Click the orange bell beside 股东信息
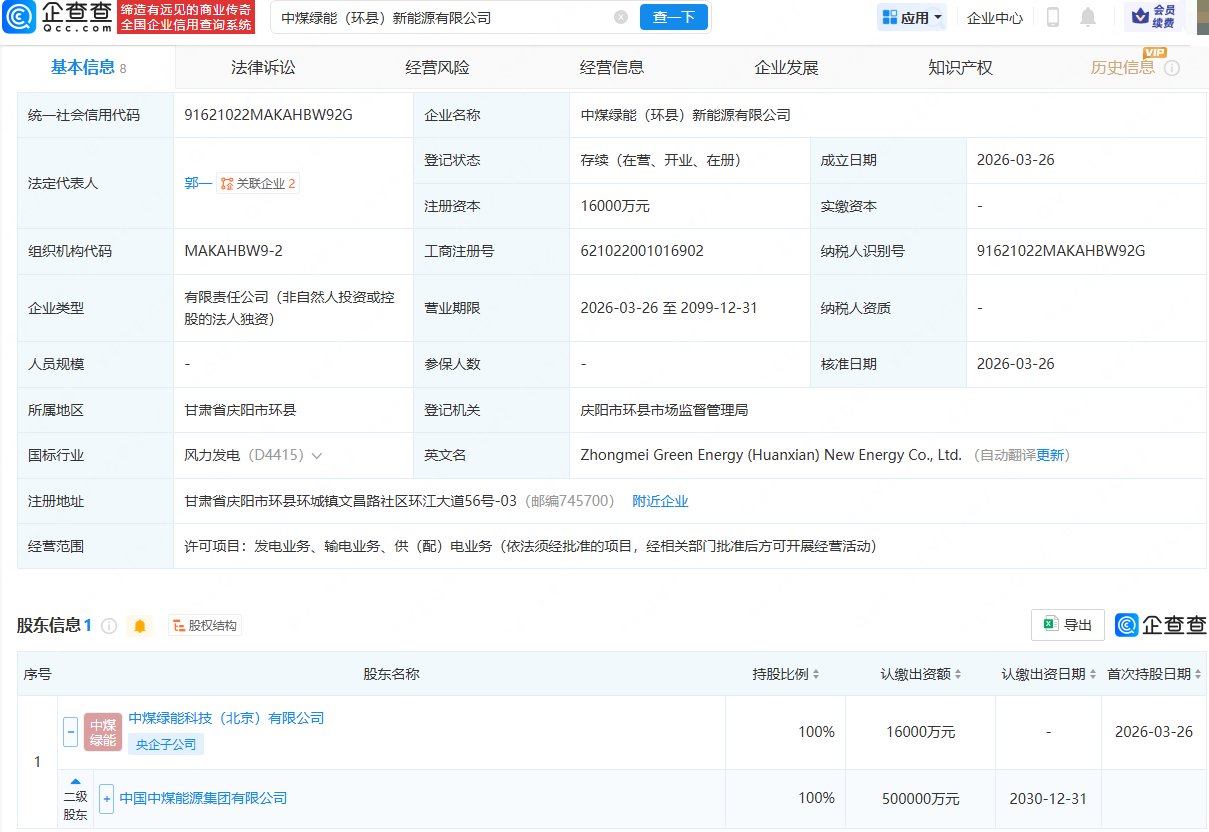The width and height of the screenshot is (1209, 832). point(140,625)
